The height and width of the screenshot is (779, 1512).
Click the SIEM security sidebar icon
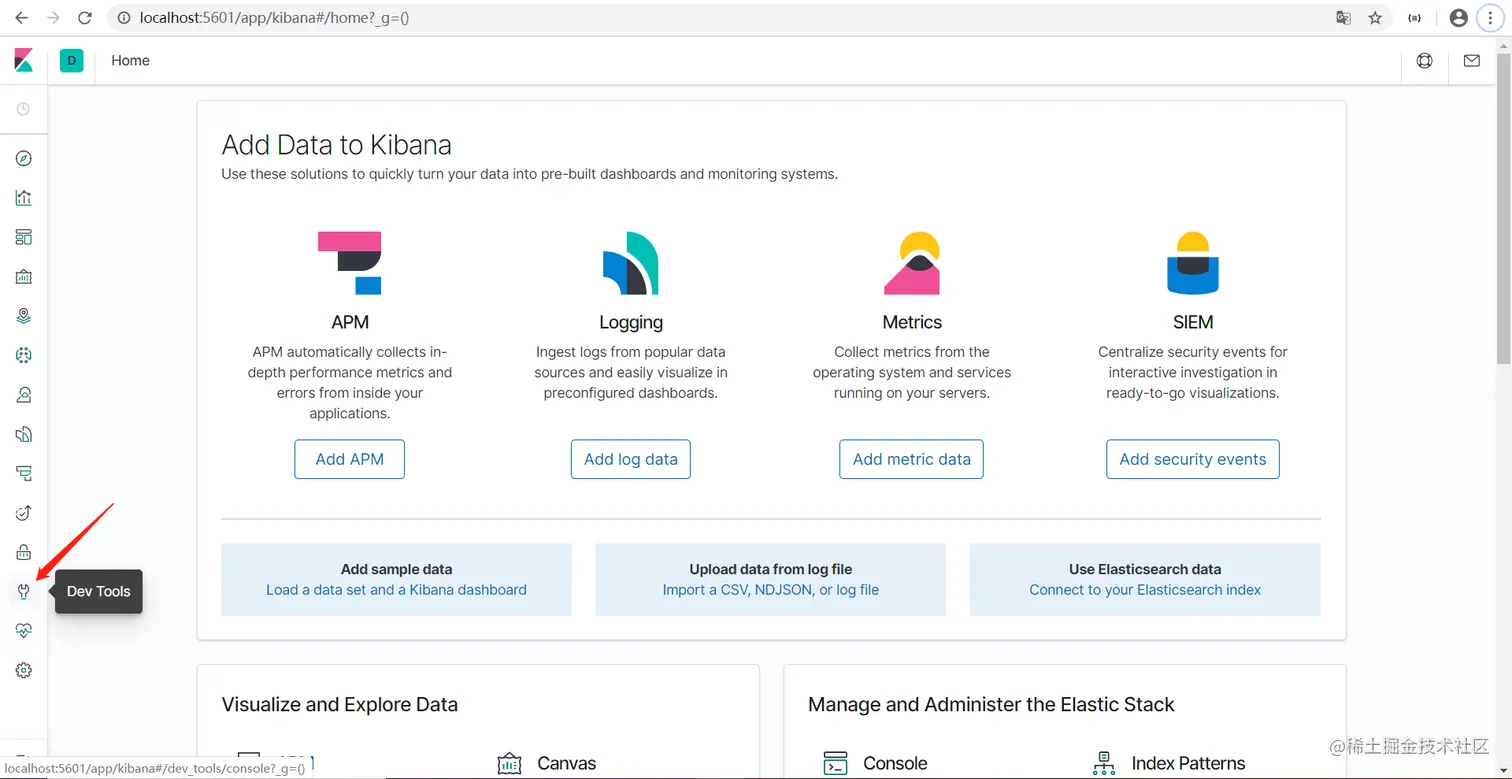point(24,551)
